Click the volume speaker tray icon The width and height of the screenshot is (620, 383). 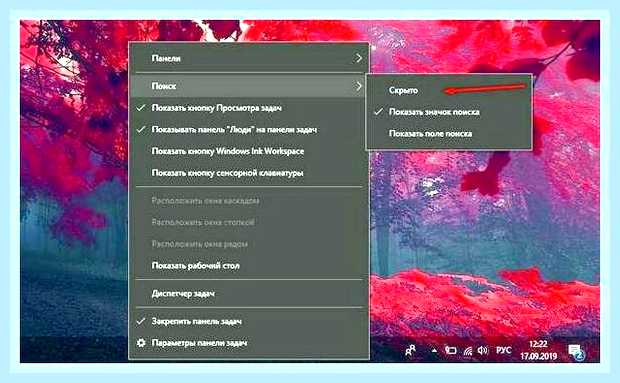coord(482,350)
